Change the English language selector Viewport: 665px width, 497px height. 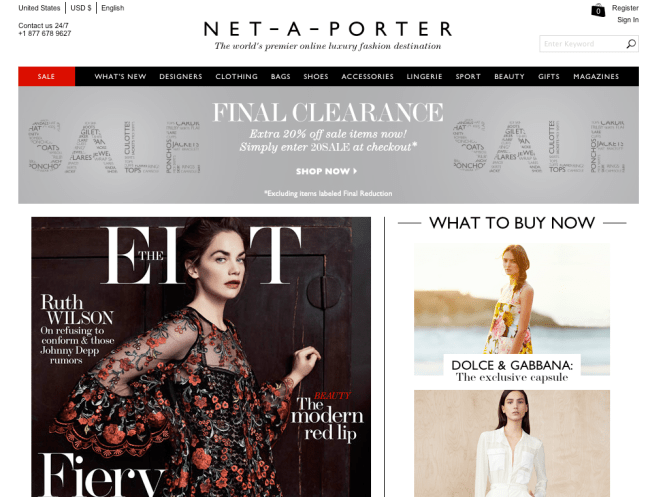112,8
